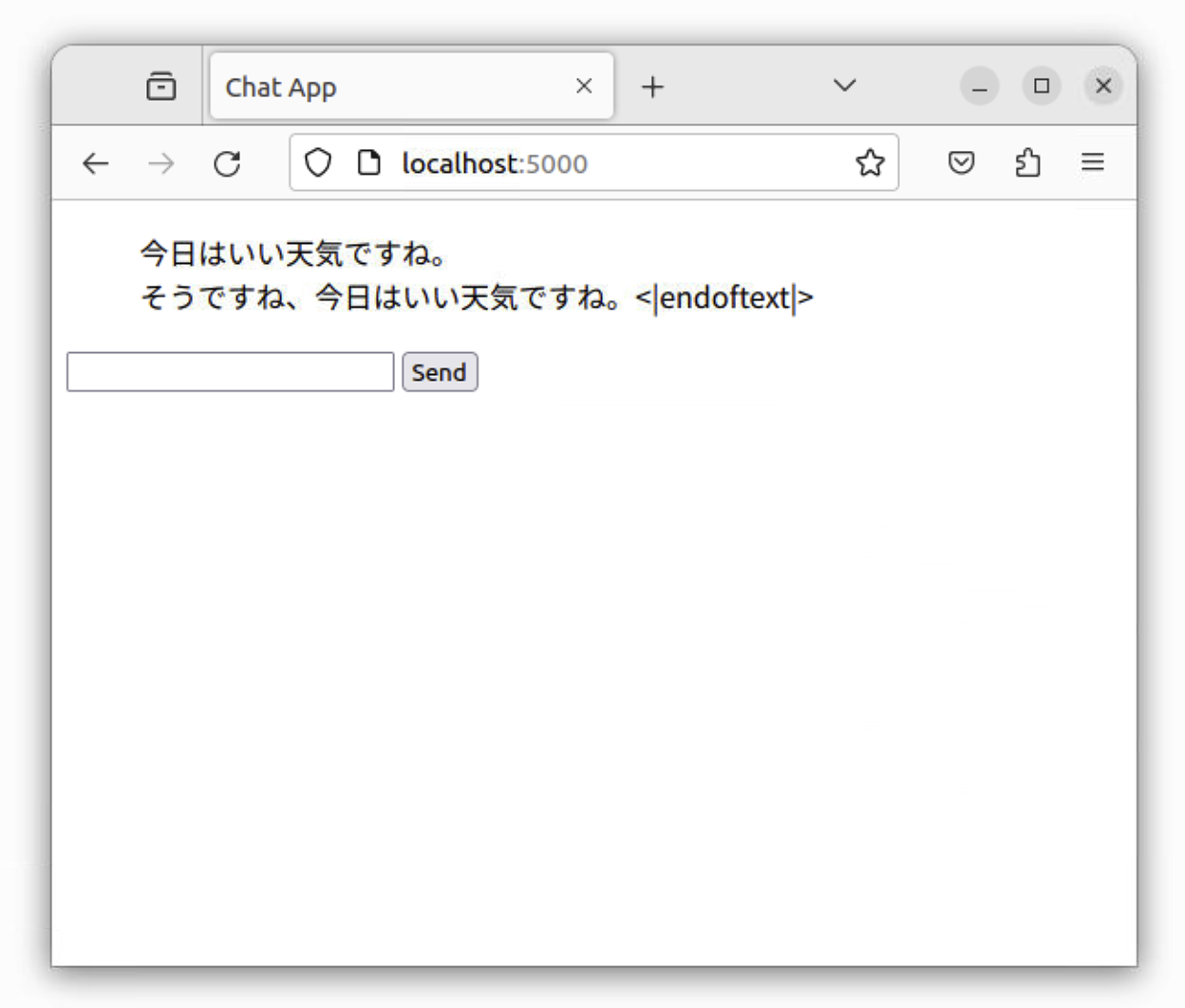Minimize the browser window
The width and height of the screenshot is (1185, 1008).
point(980,85)
